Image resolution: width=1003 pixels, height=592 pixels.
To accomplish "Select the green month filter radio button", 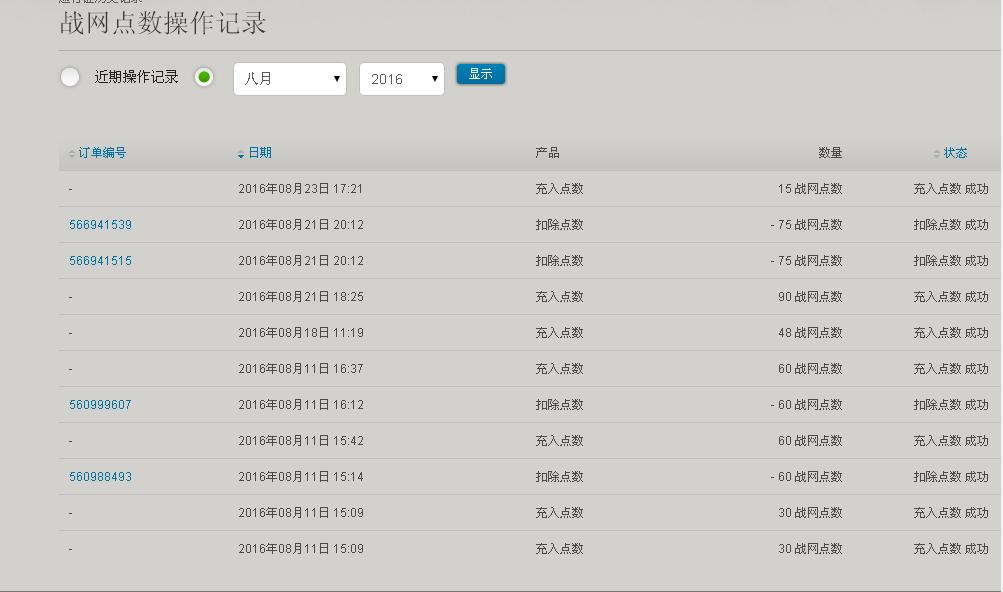I will [204, 77].
